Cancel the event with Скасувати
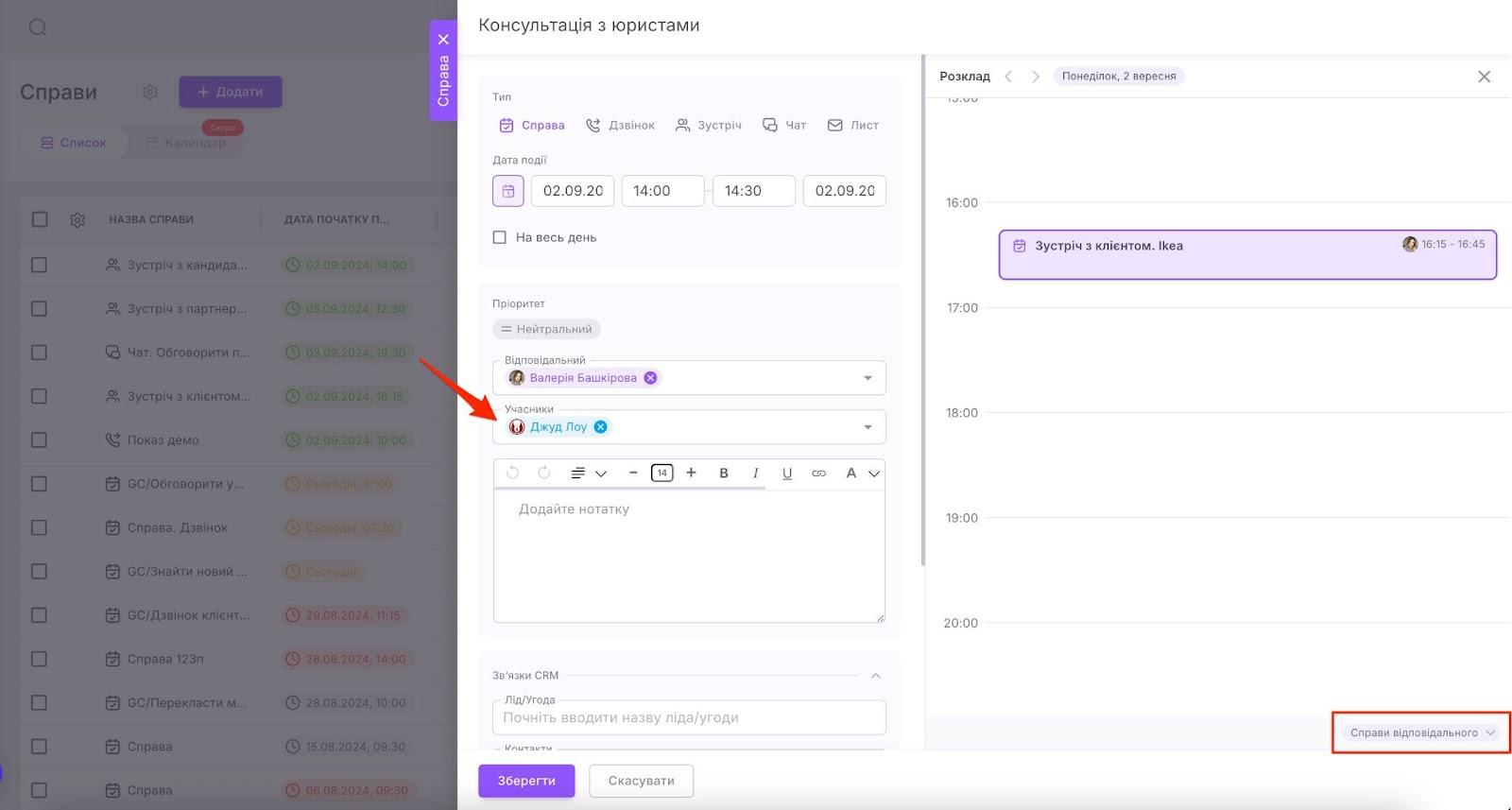 pos(642,781)
